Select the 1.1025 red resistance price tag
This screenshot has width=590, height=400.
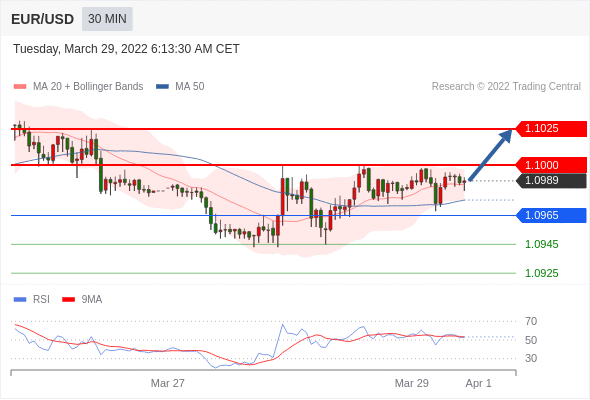pos(551,129)
